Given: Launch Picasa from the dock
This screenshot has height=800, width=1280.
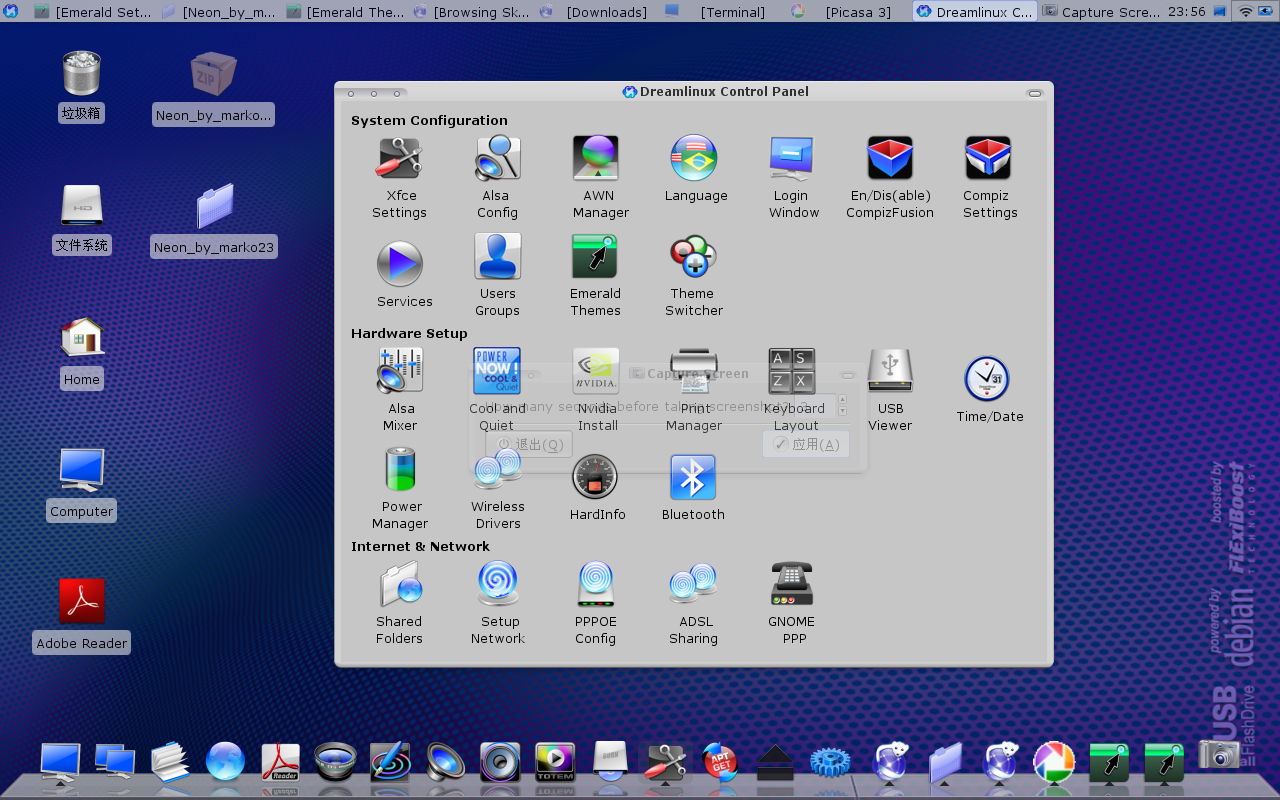Looking at the screenshot, I should 1053,762.
